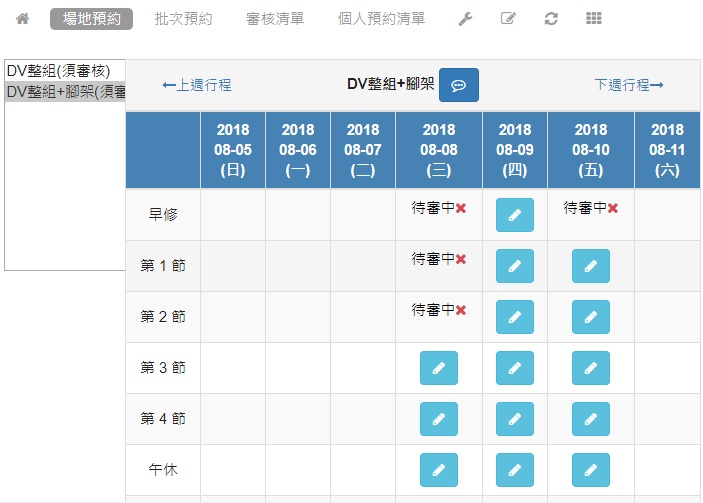Open the grid apps icon
The image size is (703, 503).
(594, 18)
